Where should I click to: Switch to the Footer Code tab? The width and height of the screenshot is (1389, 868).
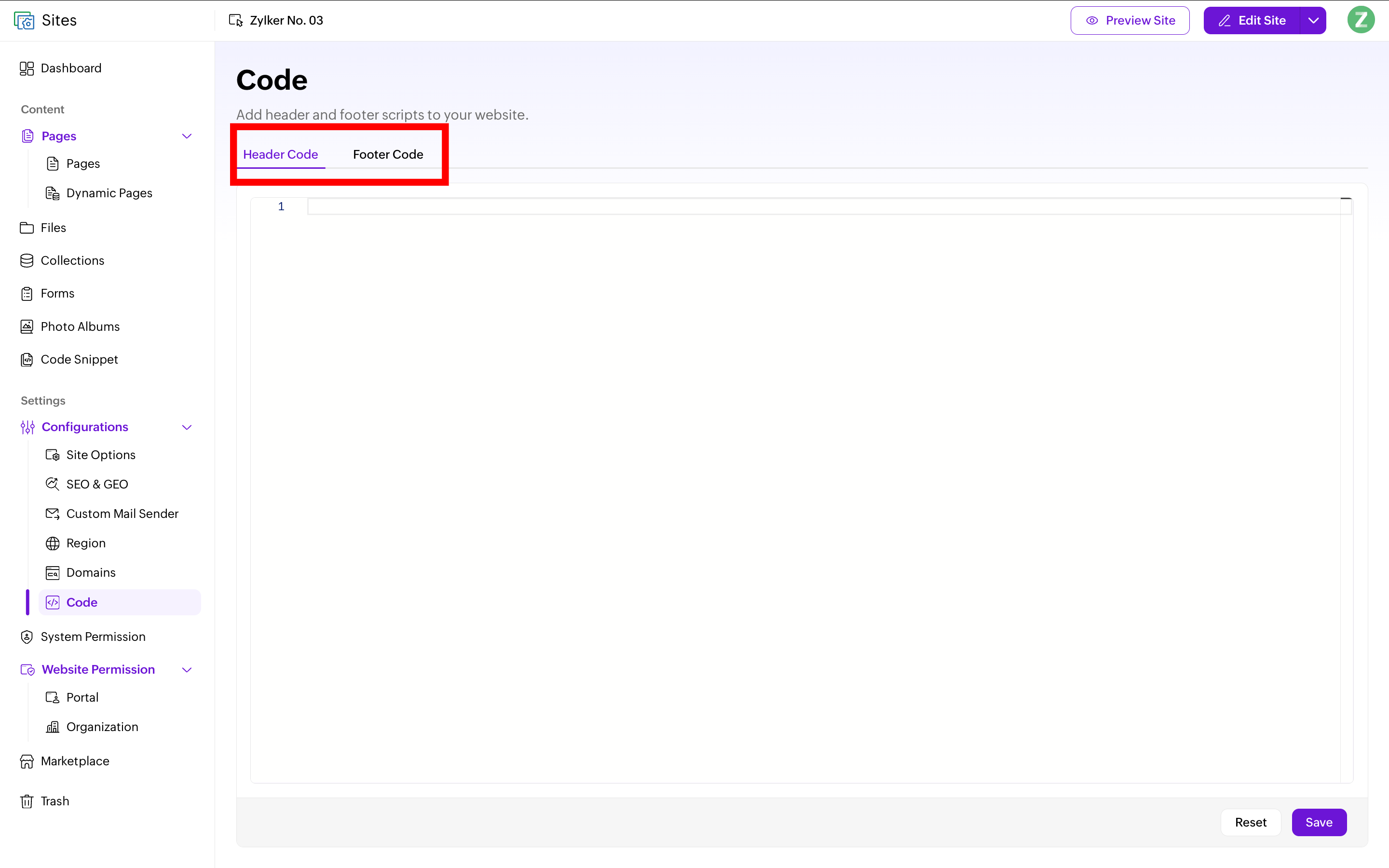[x=388, y=154]
